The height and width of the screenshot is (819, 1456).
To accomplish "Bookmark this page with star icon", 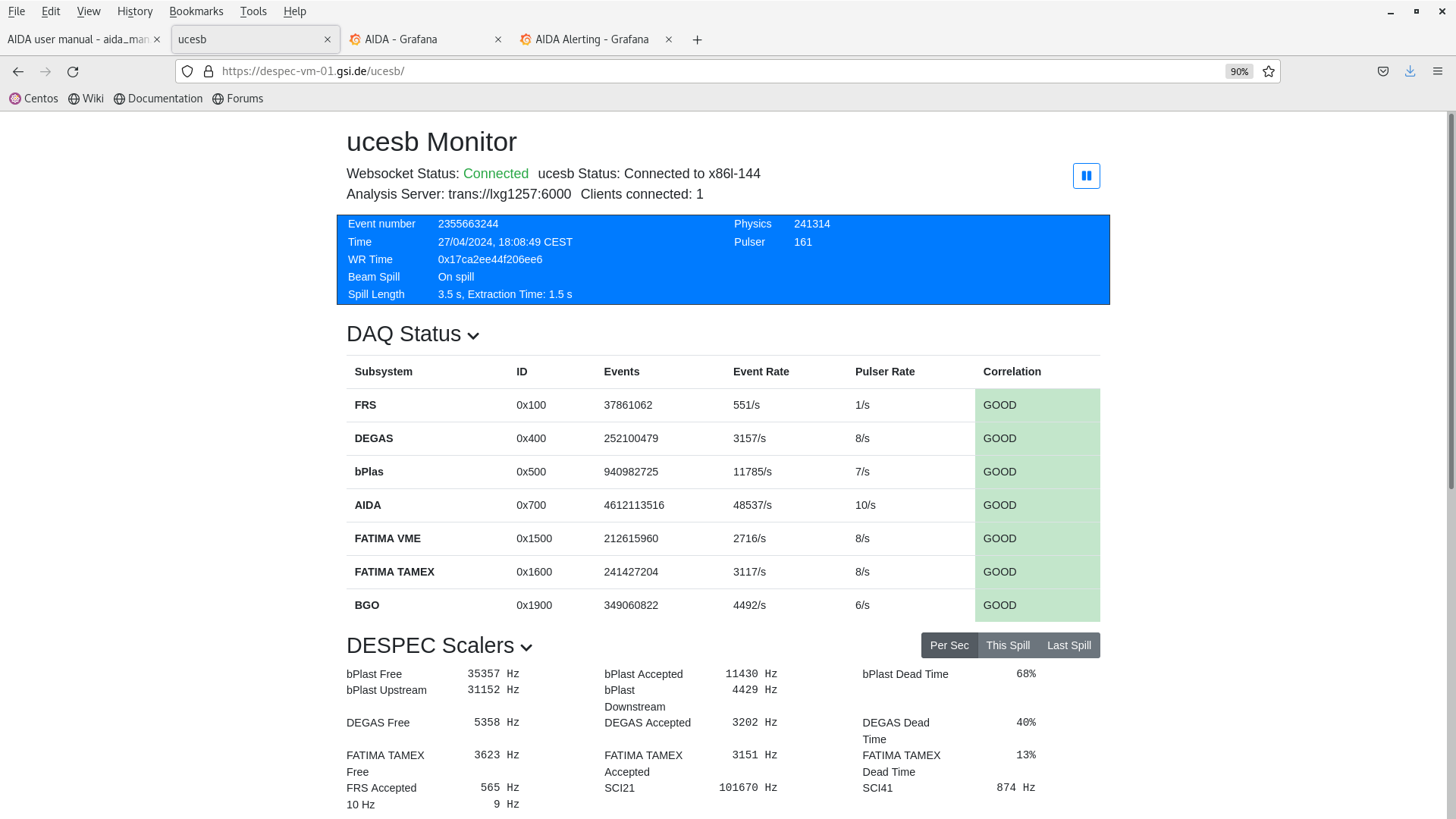I will click(x=1269, y=71).
